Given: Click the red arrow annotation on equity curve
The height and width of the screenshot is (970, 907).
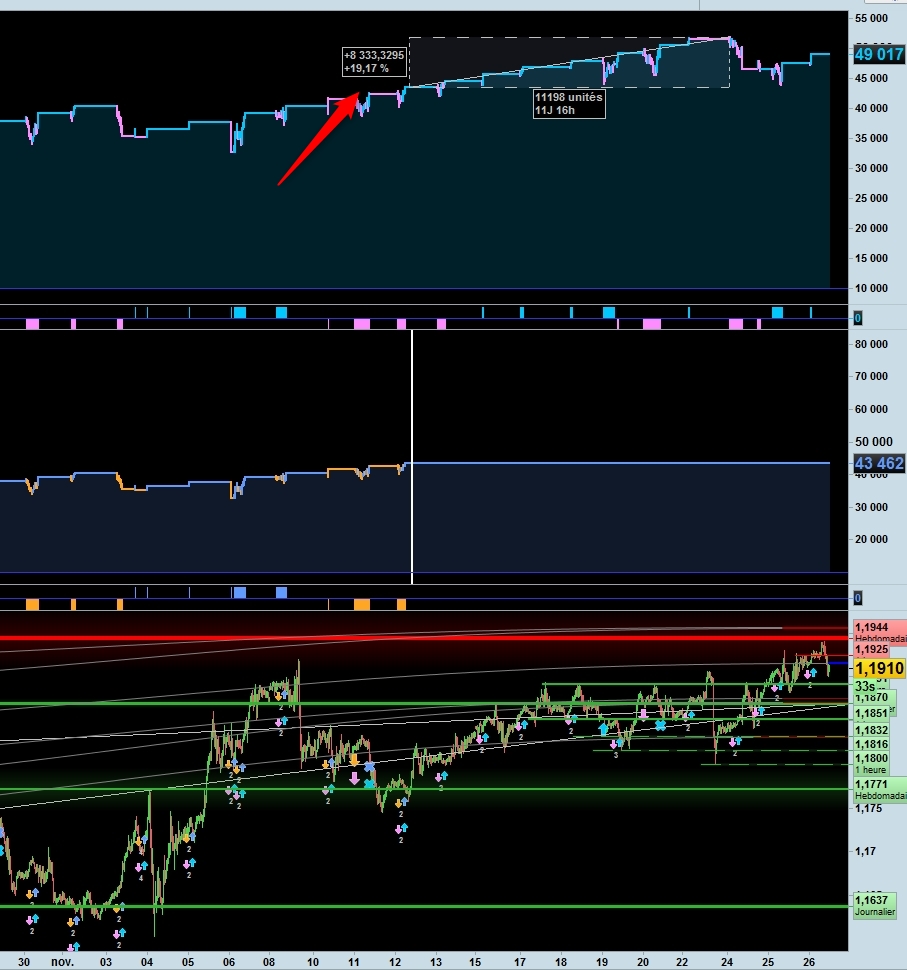Looking at the screenshot, I should [x=319, y=138].
